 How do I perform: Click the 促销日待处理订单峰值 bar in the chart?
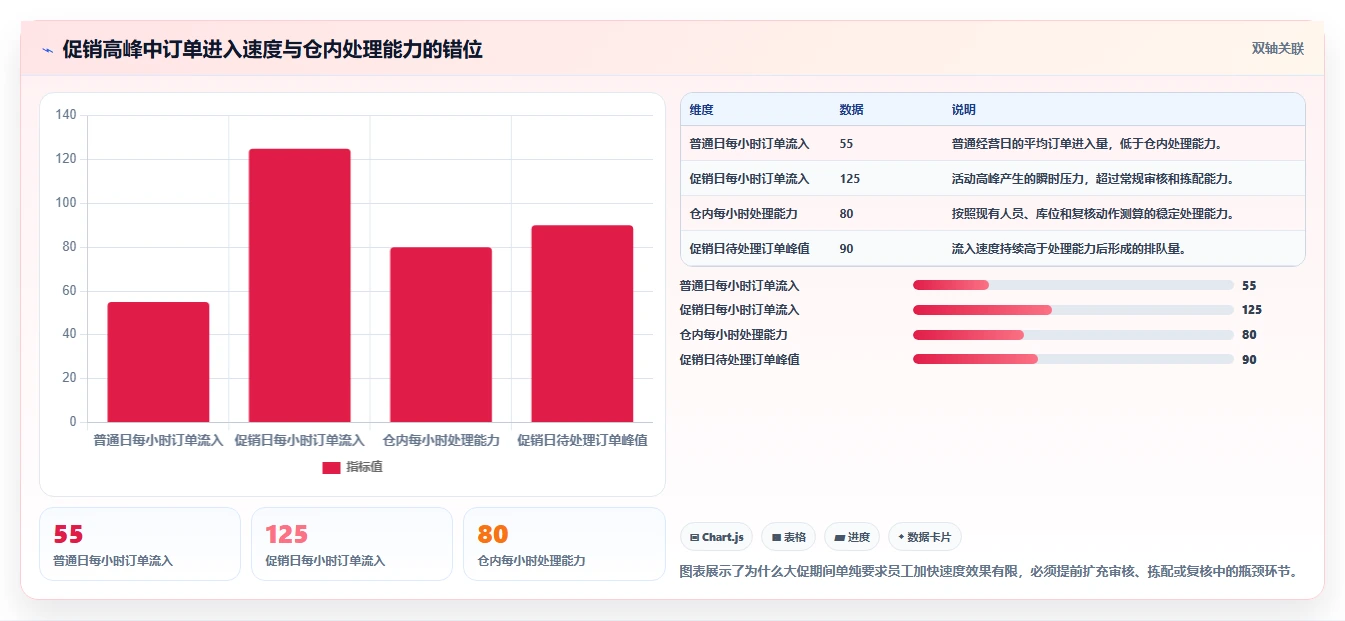(582, 323)
